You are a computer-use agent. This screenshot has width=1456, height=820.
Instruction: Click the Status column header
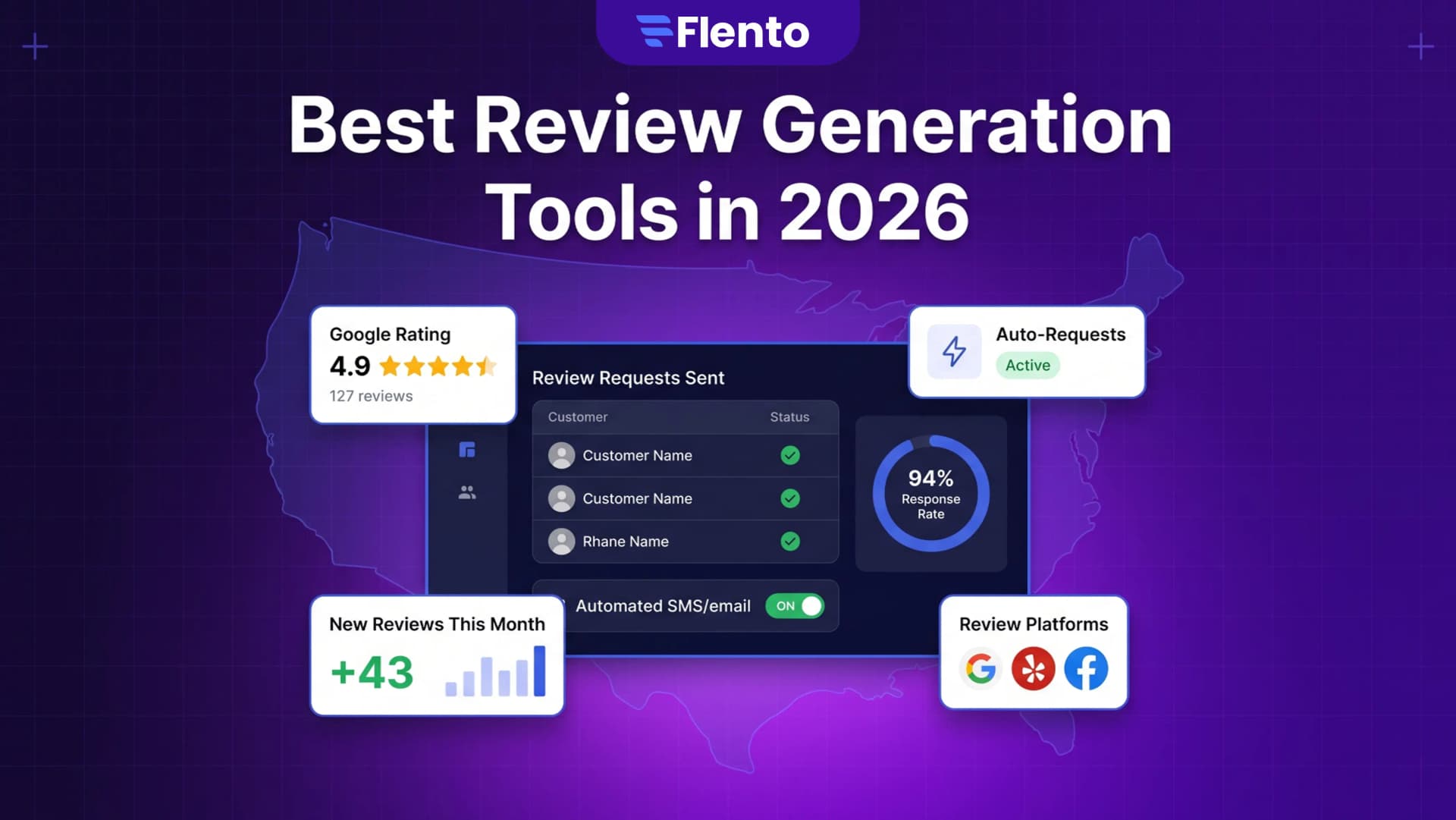point(789,417)
